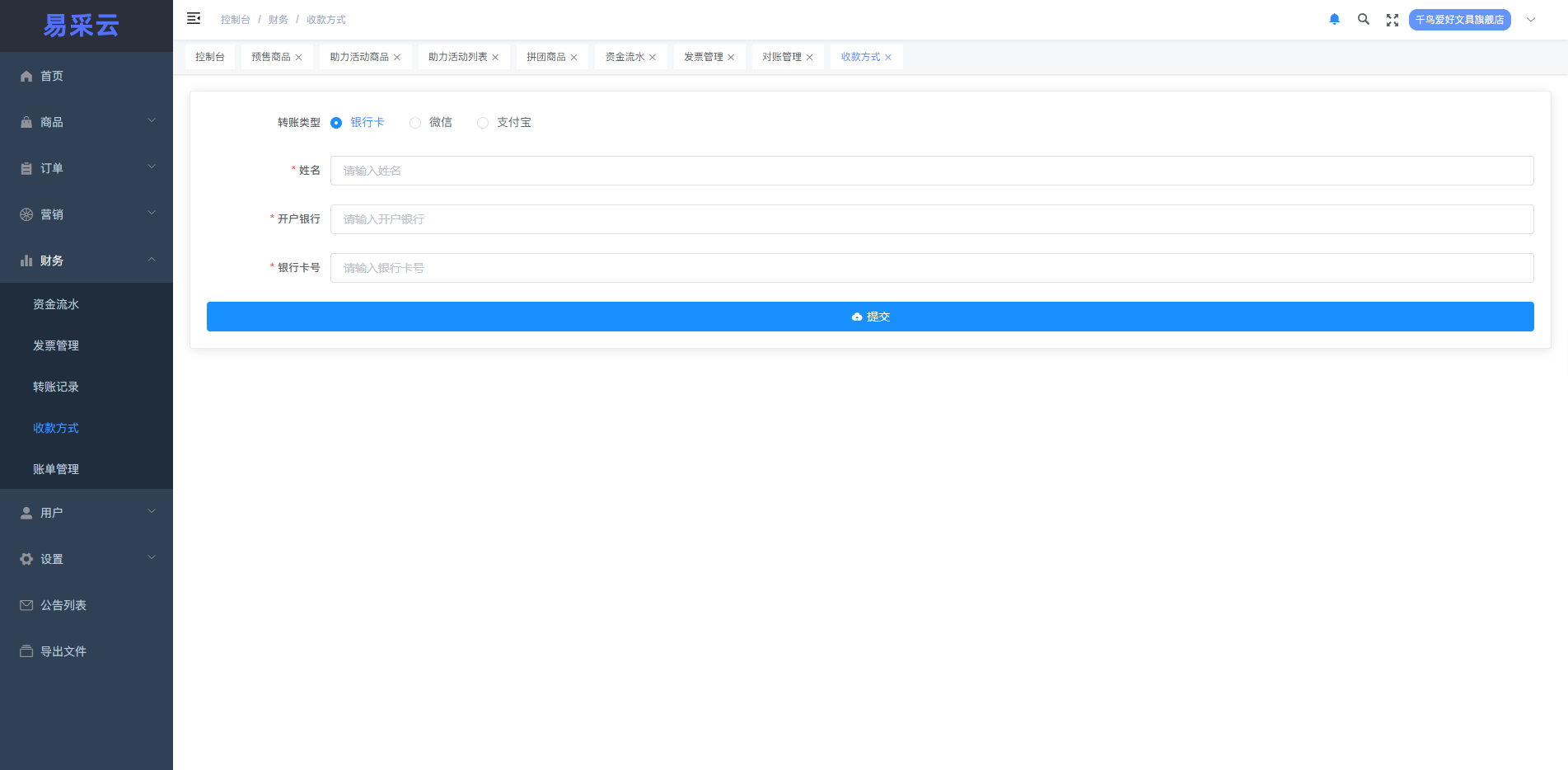1568x770 pixels.
Task: Open the dropdown arrow next to store name
Action: click(x=1531, y=19)
